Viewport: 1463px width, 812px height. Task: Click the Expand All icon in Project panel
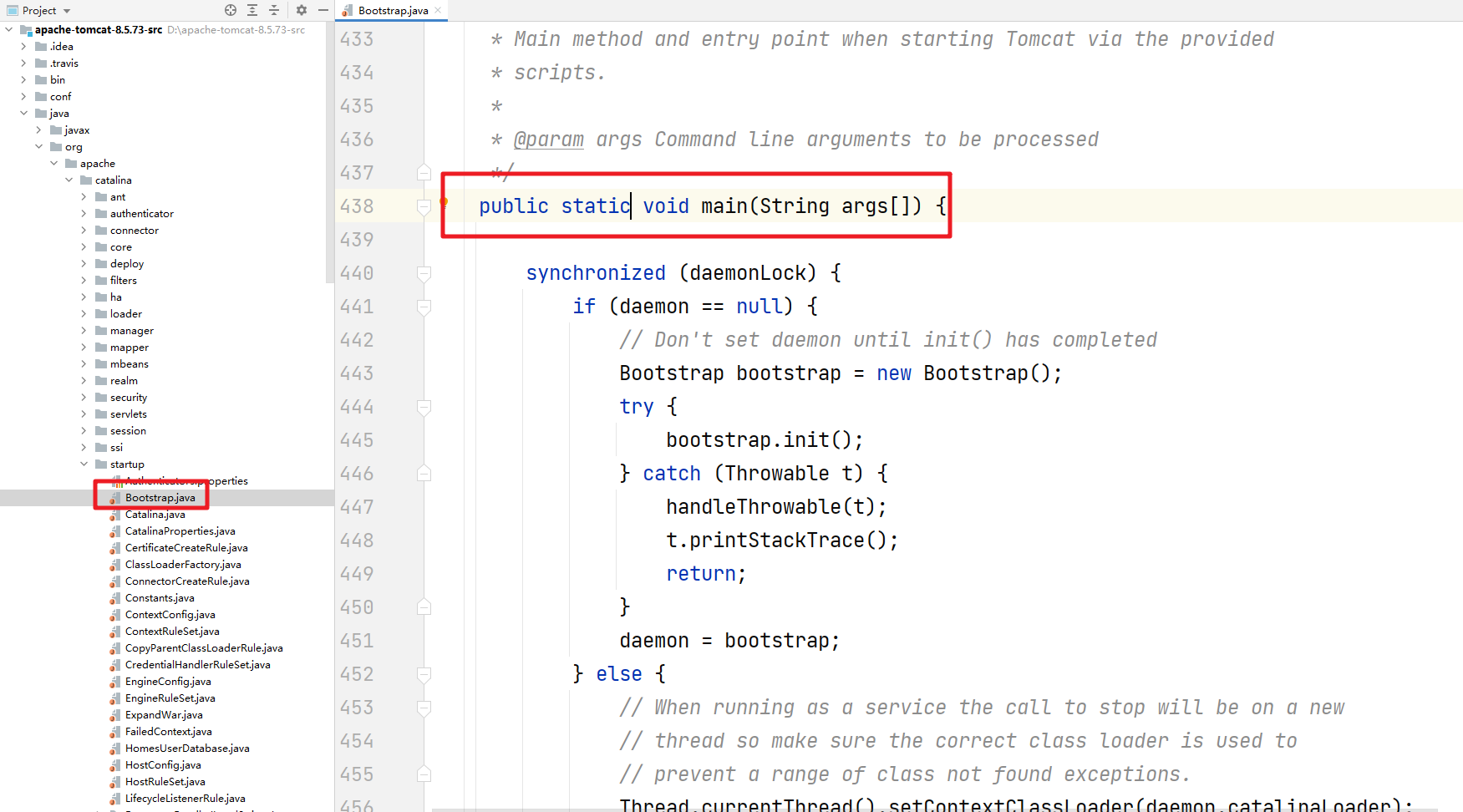(x=252, y=10)
